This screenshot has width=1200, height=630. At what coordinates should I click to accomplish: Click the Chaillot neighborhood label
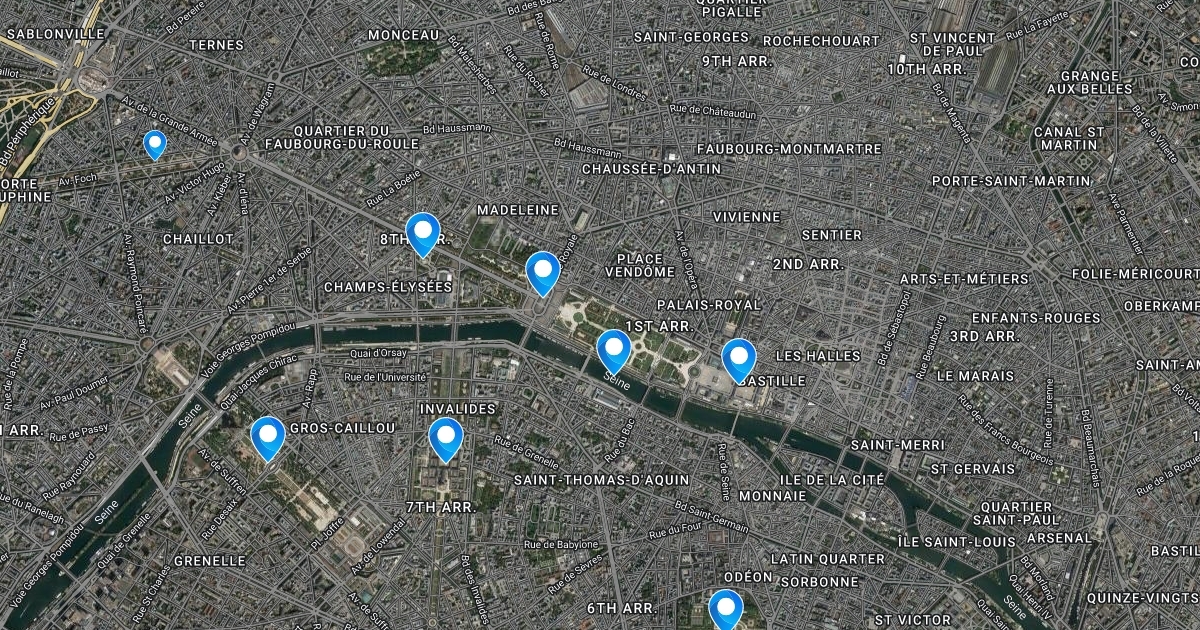click(x=198, y=239)
